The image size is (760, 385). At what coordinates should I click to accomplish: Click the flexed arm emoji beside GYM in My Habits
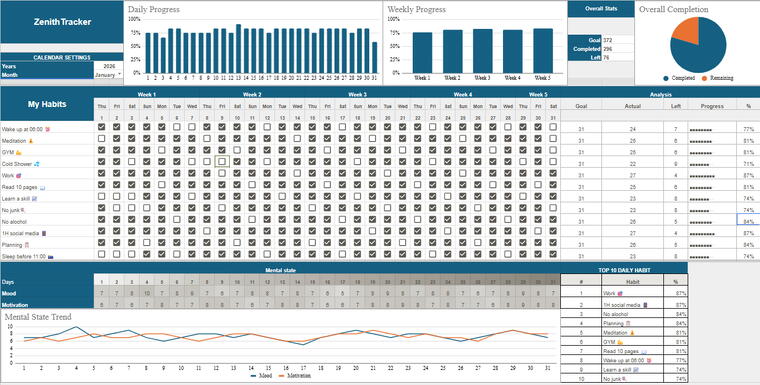coord(19,153)
